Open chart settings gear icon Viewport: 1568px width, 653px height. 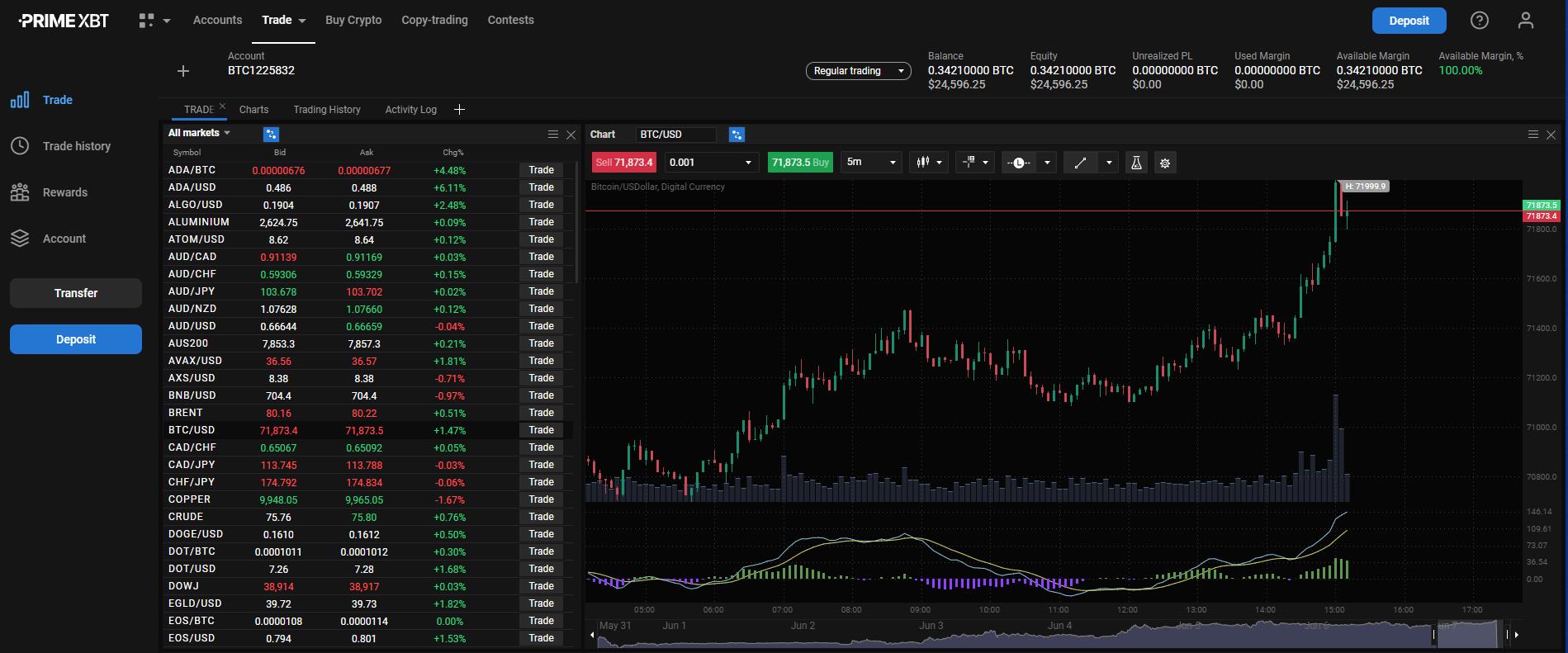pyautogui.click(x=1165, y=163)
